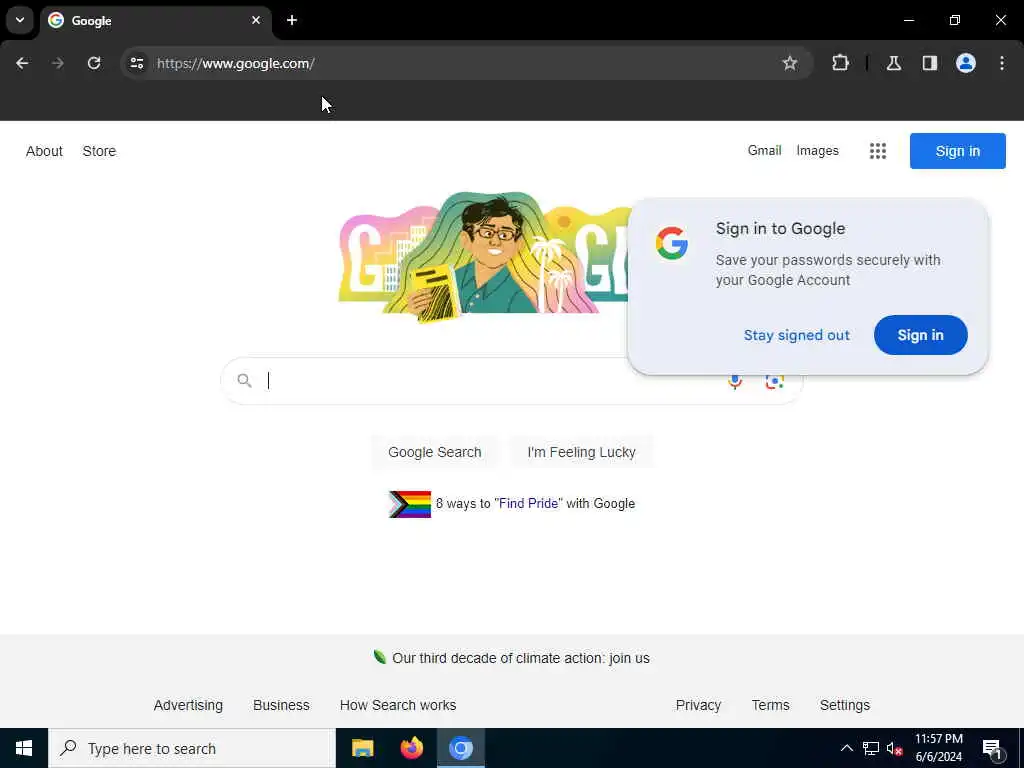Viewport: 1024px width, 768px height.
Task: Click the magnifier icon in search box
Action: pos(244,380)
